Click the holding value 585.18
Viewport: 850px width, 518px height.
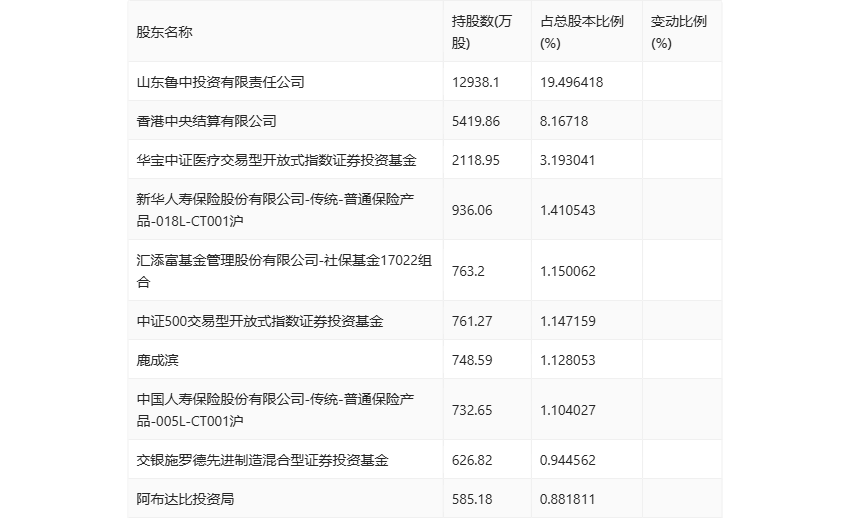(472, 499)
